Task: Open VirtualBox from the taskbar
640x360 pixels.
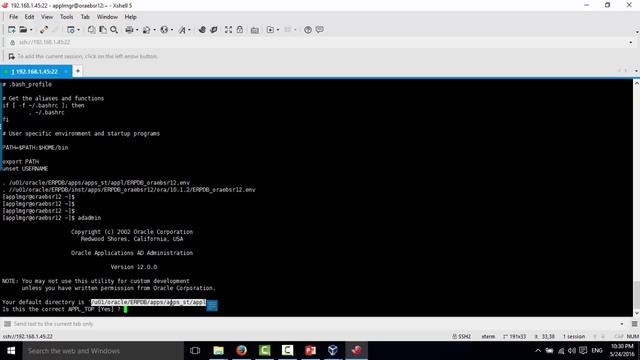Action: coord(333,351)
